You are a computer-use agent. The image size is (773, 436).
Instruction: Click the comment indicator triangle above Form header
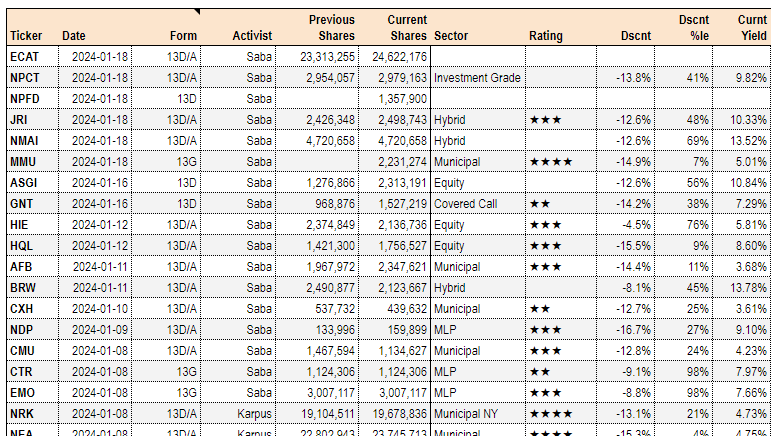[198, 11]
